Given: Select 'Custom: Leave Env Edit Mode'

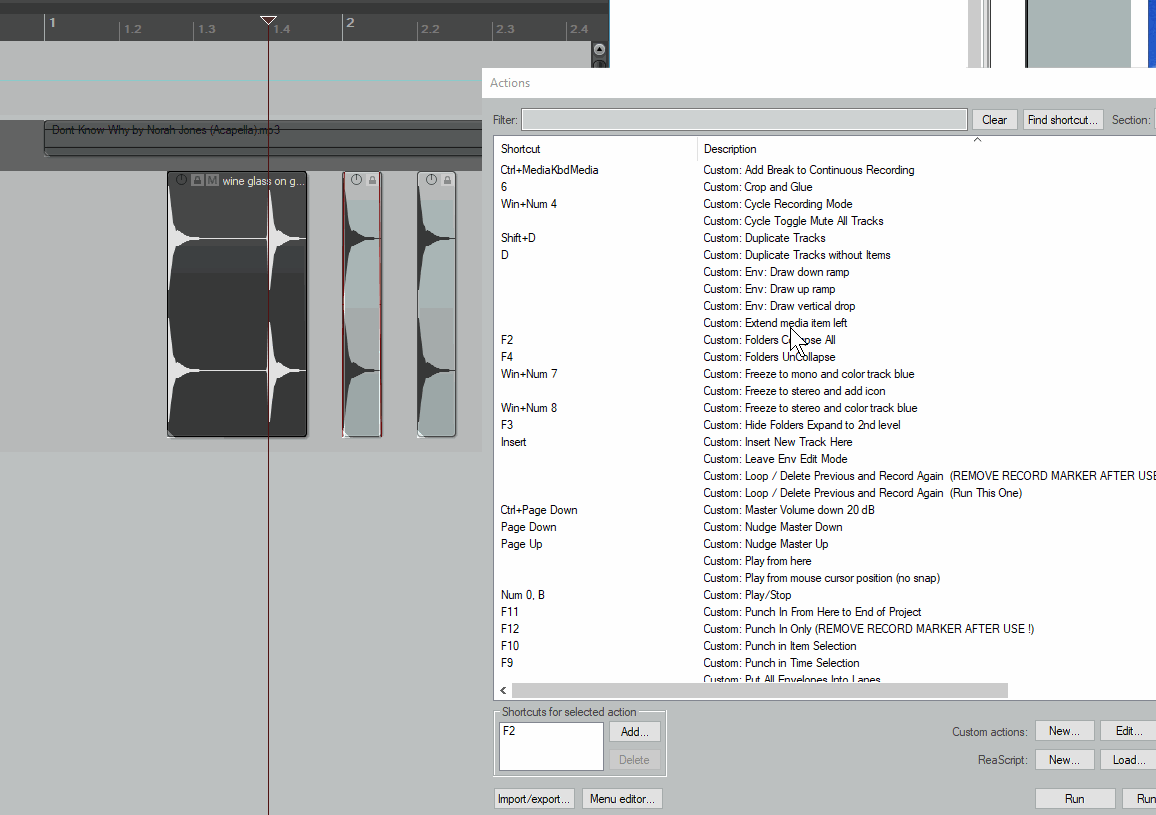Looking at the screenshot, I should [x=775, y=458].
